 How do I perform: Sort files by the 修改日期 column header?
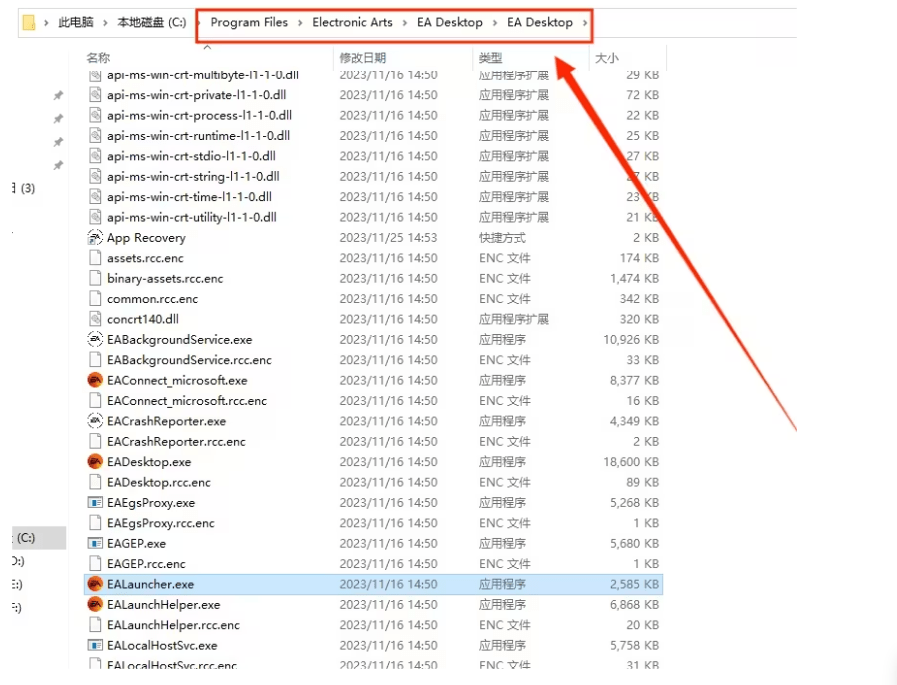(x=362, y=58)
